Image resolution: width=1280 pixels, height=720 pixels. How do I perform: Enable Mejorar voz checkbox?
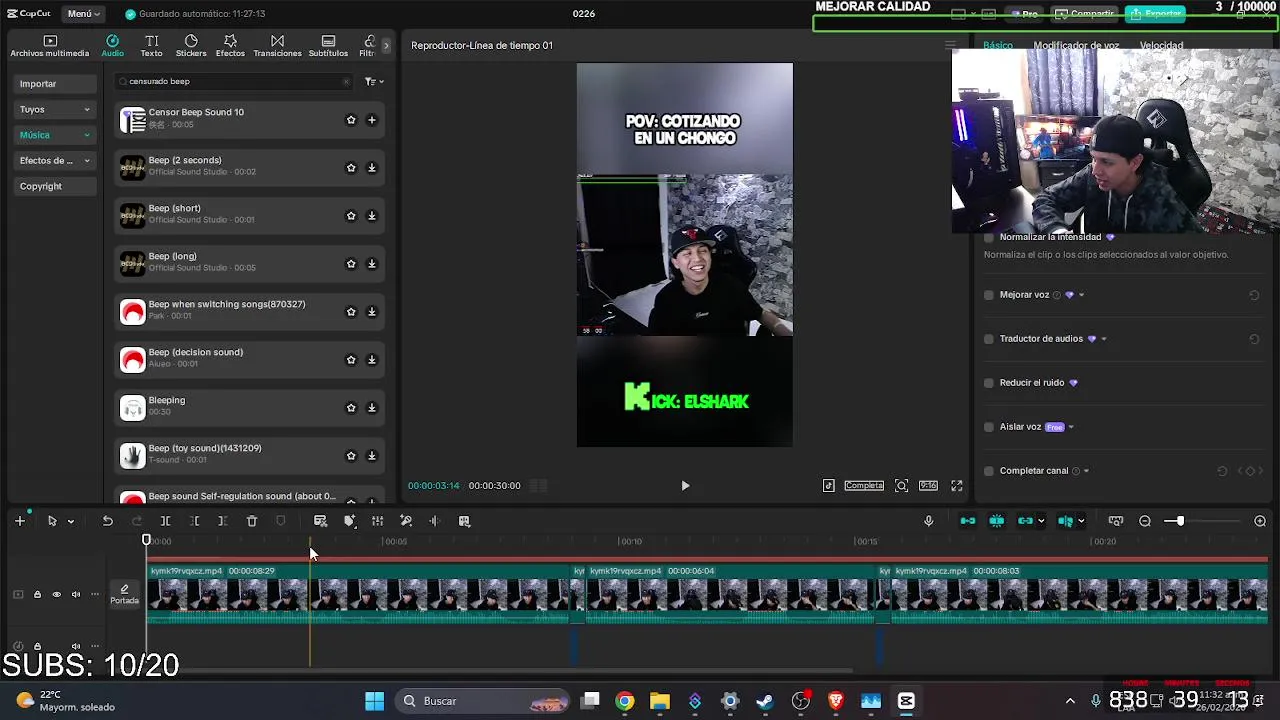click(x=989, y=295)
